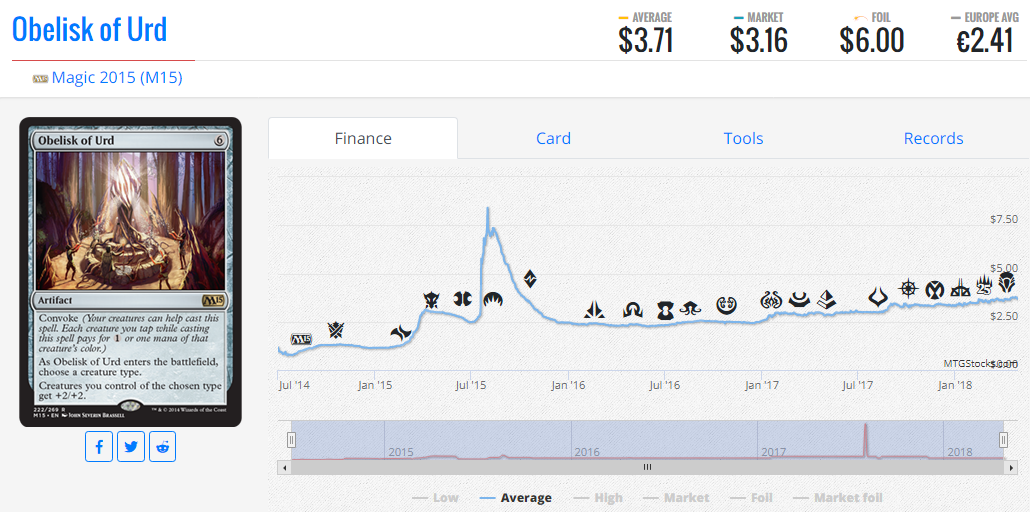Share card on Twitter
Screen dimensions: 1030x512
[131, 448]
